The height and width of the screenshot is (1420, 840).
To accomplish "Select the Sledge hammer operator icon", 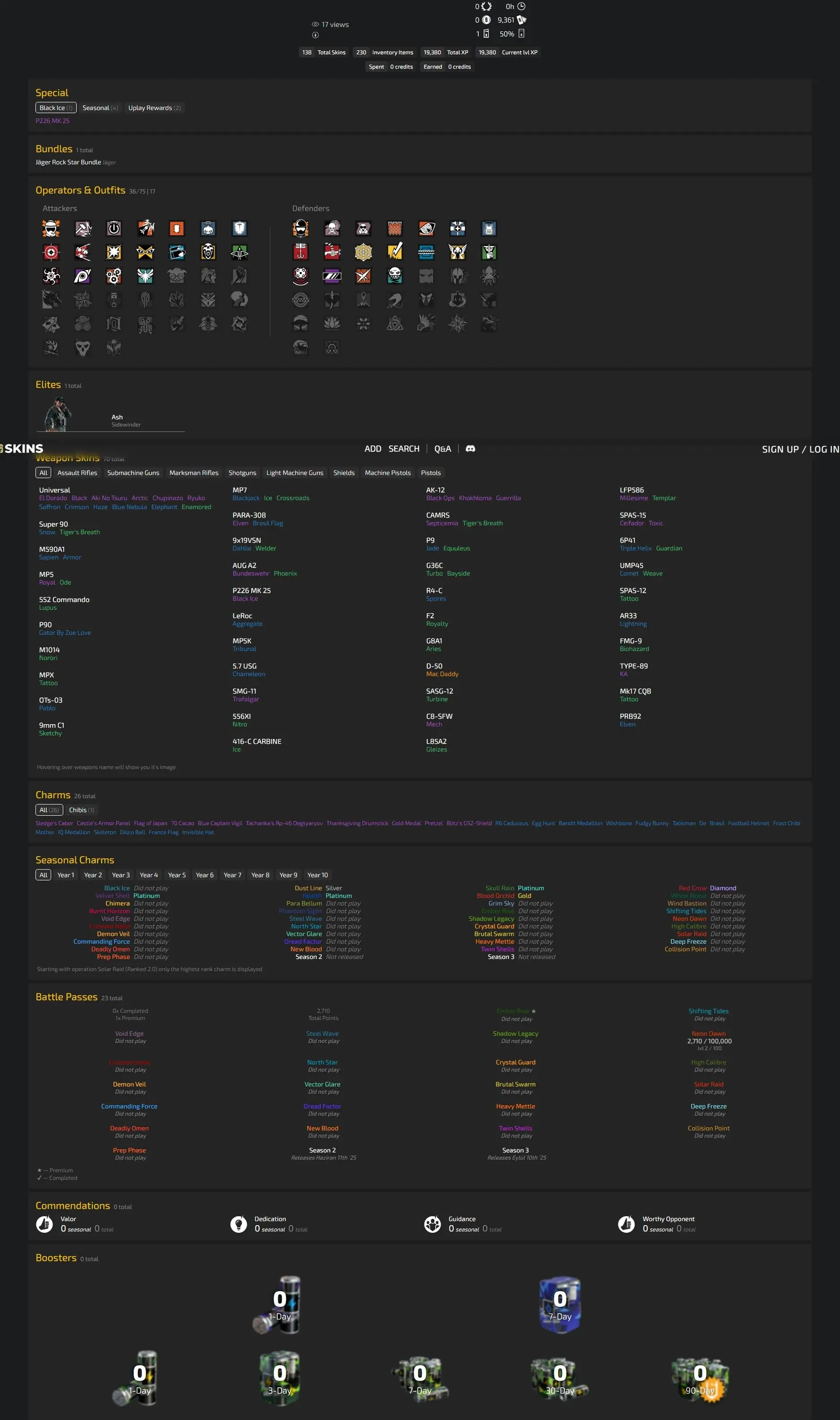I will click(x=83, y=228).
